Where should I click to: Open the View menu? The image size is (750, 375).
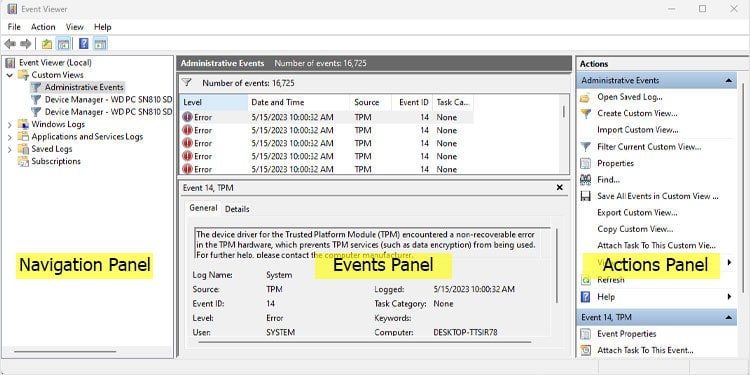tap(75, 27)
